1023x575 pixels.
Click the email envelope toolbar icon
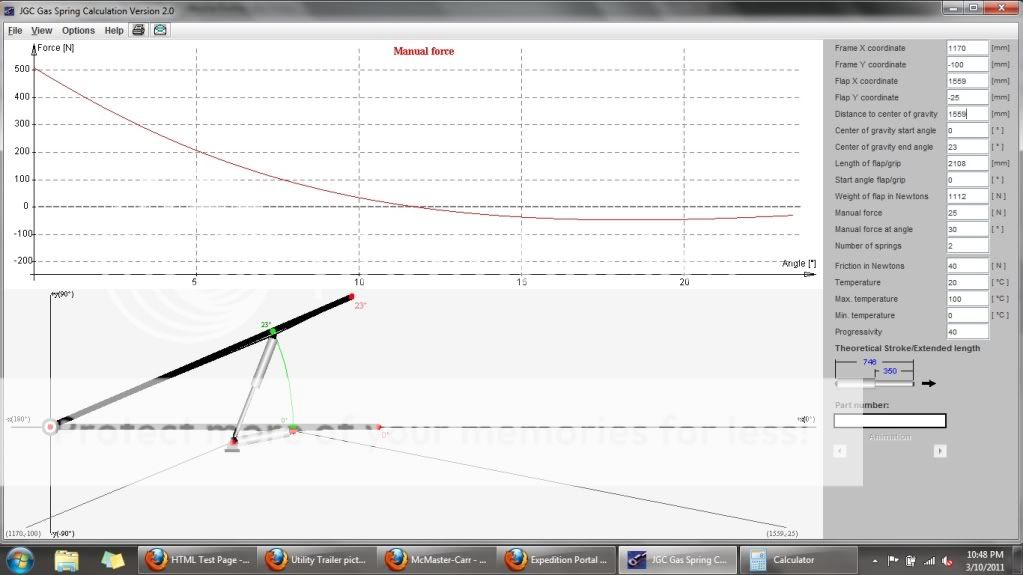pyautogui.click(x=160, y=30)
